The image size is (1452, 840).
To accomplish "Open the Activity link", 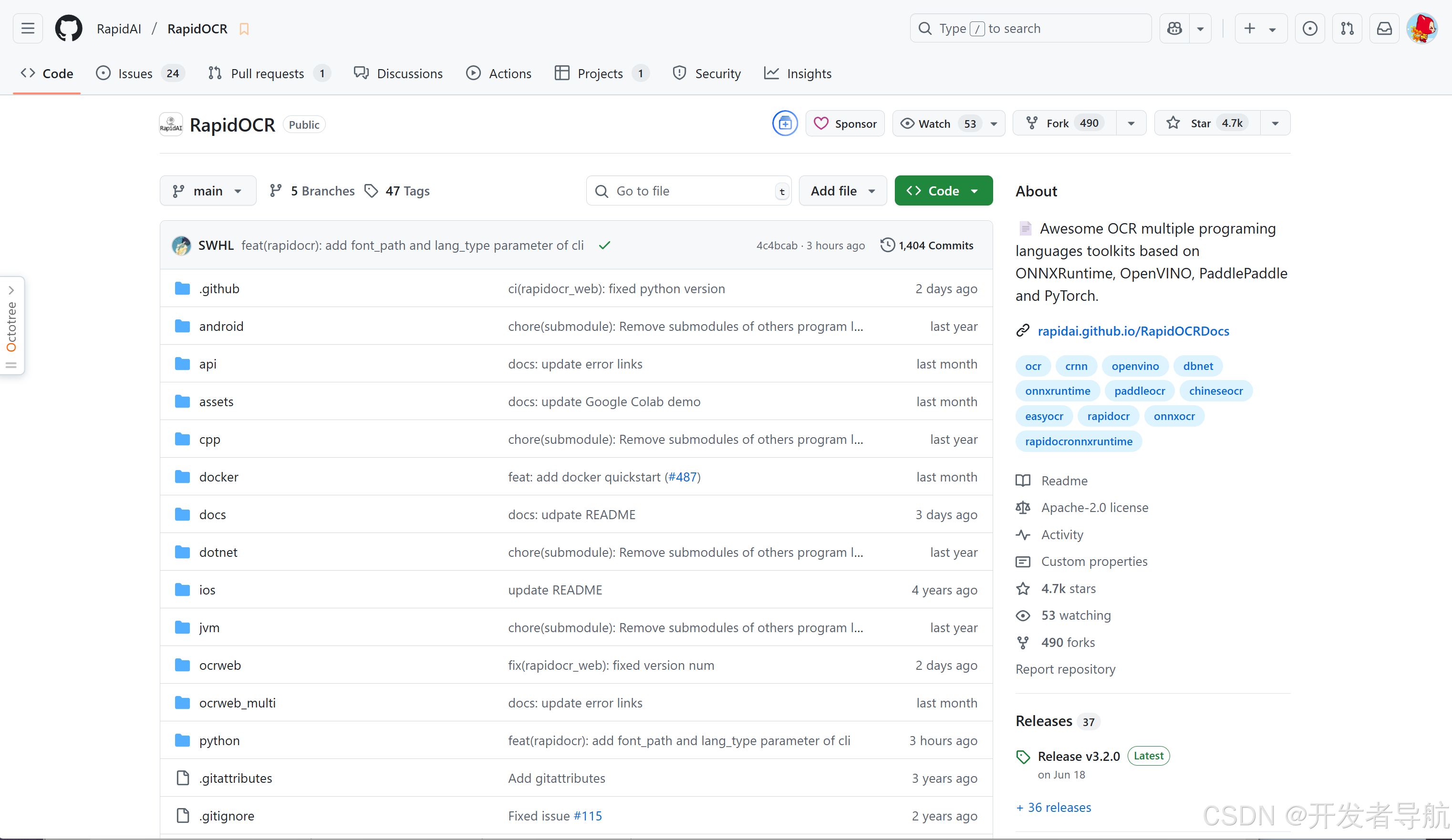I will [1062, 535].
